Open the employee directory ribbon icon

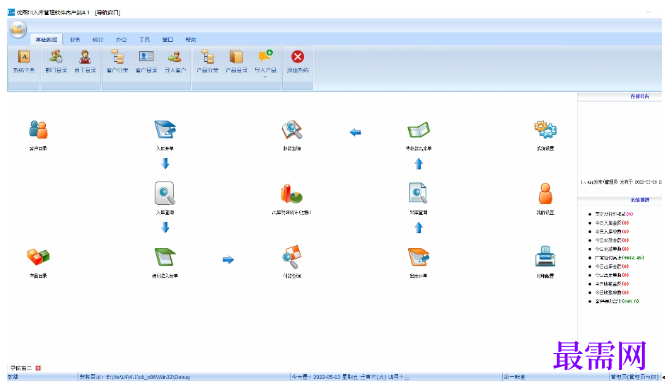(x=85, y=61)
